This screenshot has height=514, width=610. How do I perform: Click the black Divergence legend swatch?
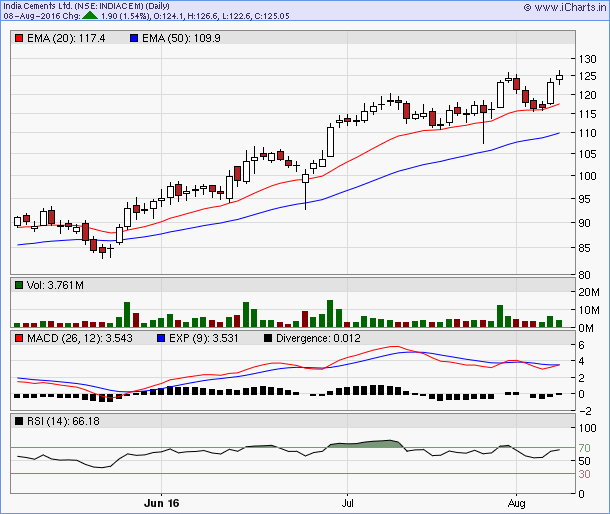coord(268,338)
